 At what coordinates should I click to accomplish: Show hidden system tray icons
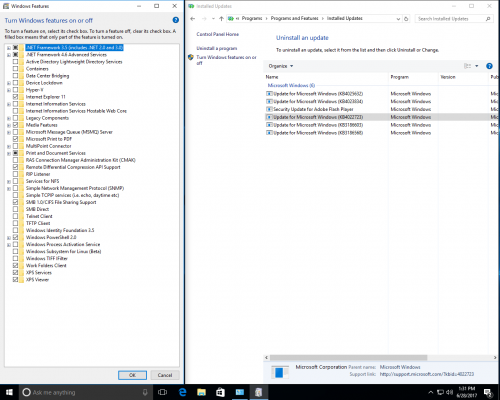[430, 392]
